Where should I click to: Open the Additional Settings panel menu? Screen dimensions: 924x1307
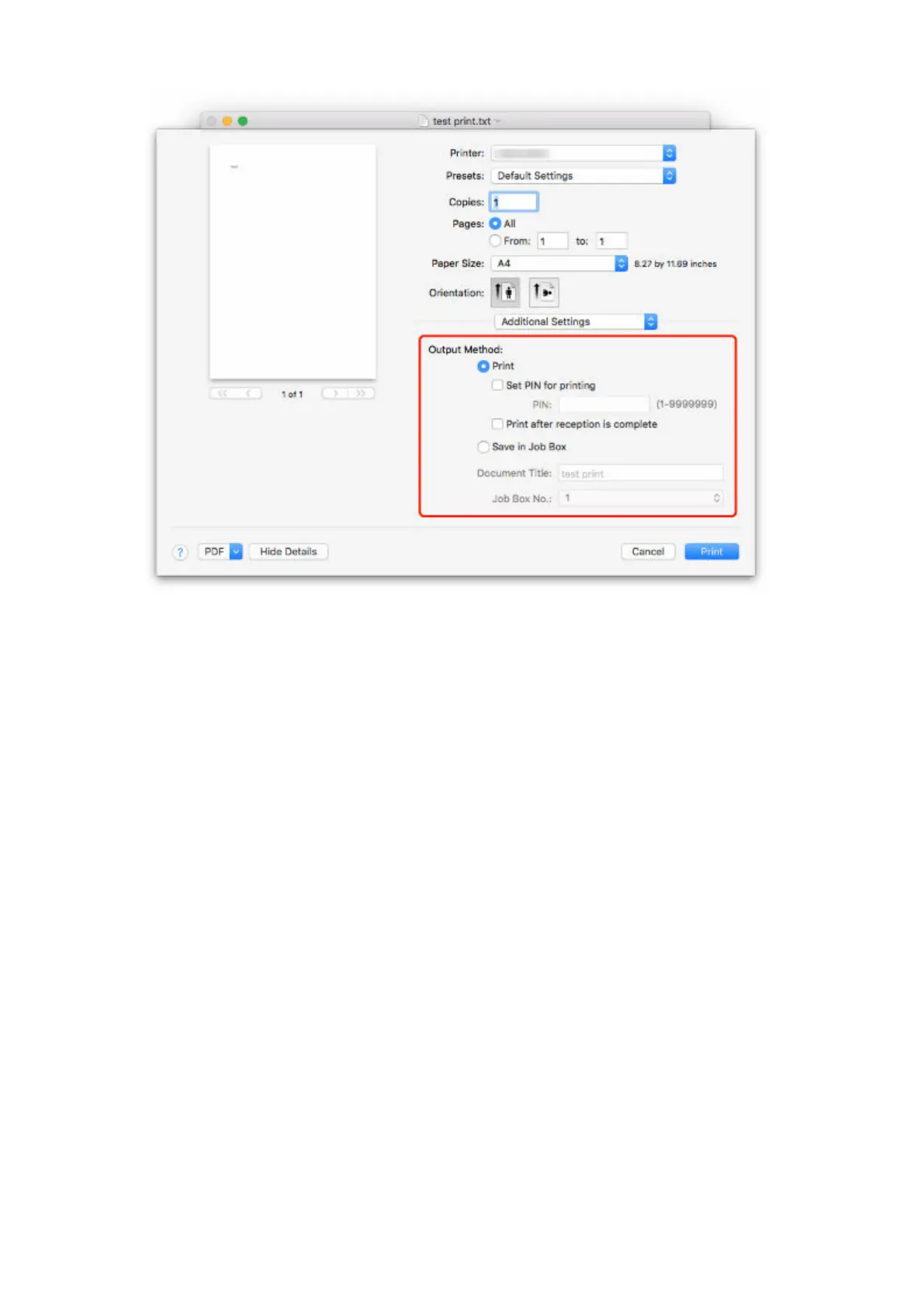(x=576, y=321)
